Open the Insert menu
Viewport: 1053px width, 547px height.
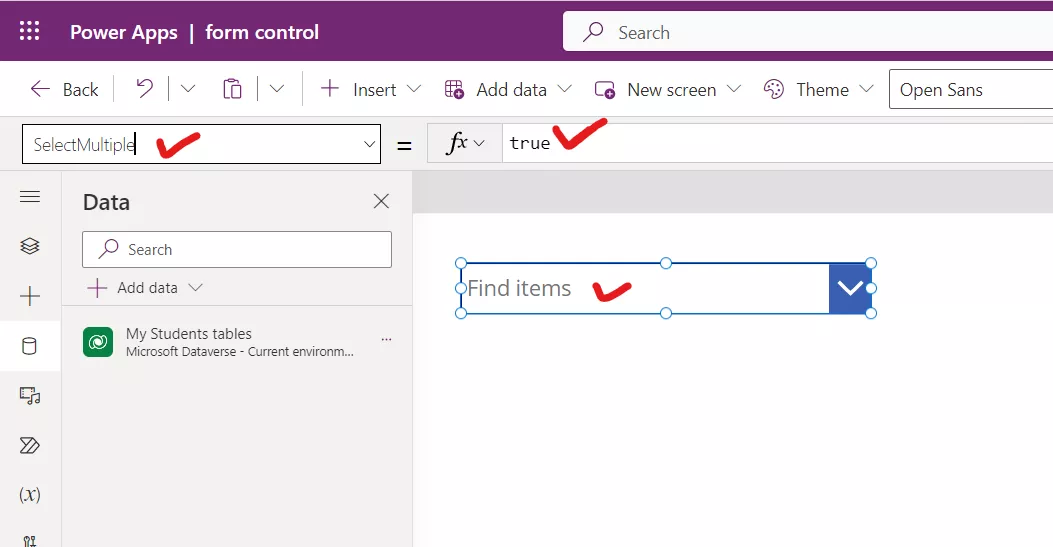click(x=371, y=89)
